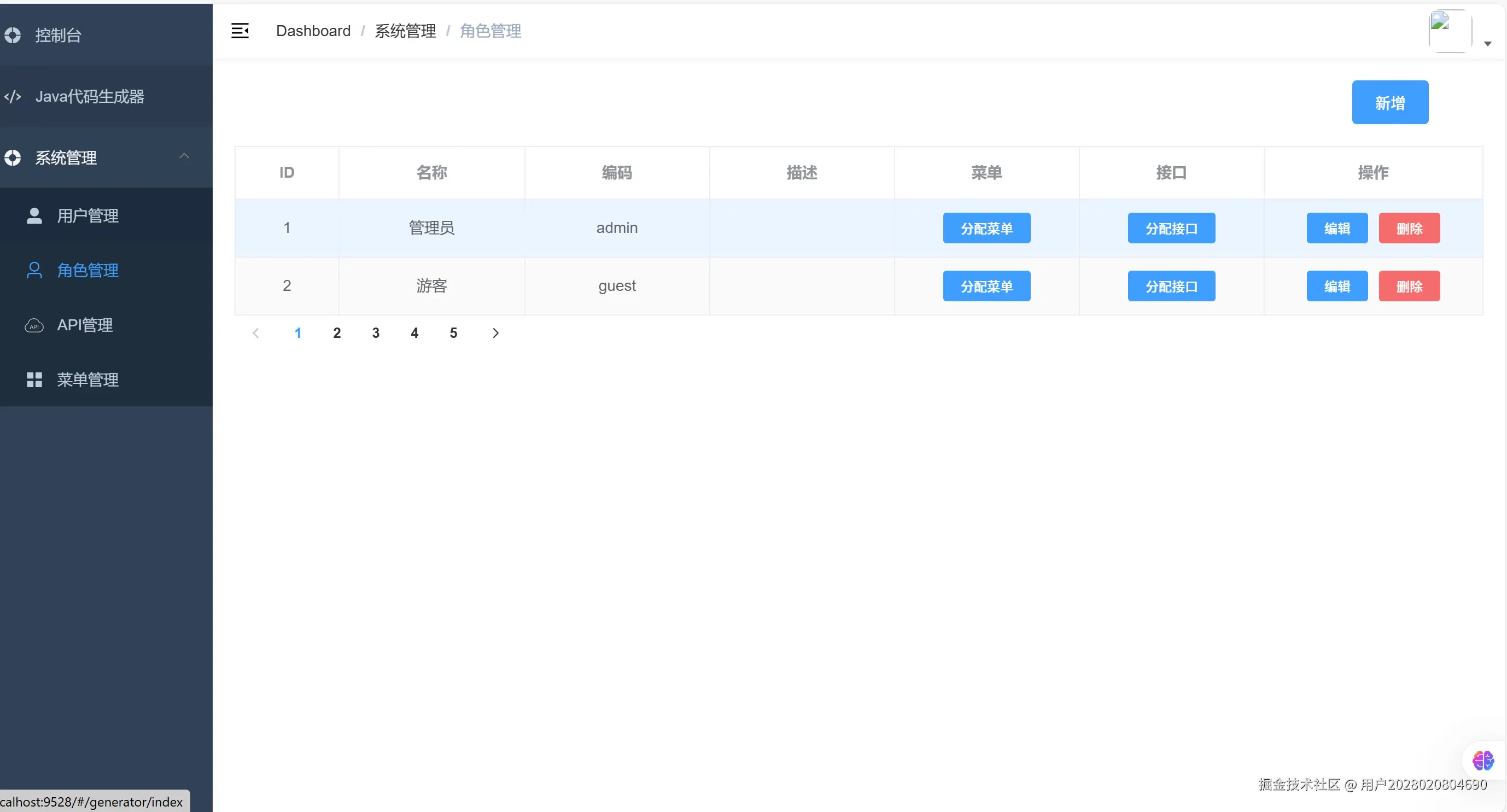This screenshot has height=812, width=1507.
Task: Click 分配接口 for the guest role
Action: [x=1171, y=286]
